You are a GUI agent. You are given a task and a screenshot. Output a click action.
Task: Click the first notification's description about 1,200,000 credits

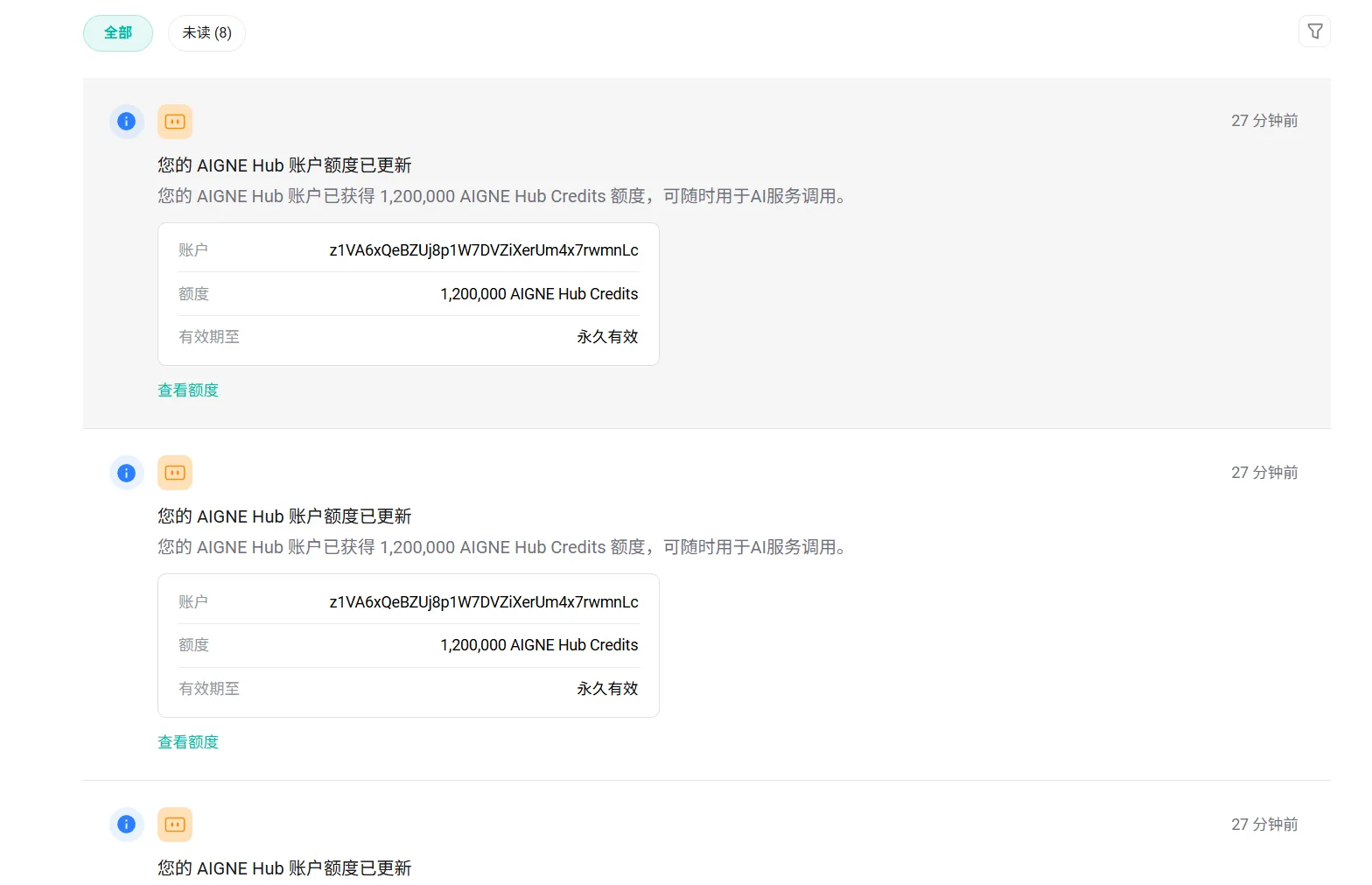coord(502,196)
